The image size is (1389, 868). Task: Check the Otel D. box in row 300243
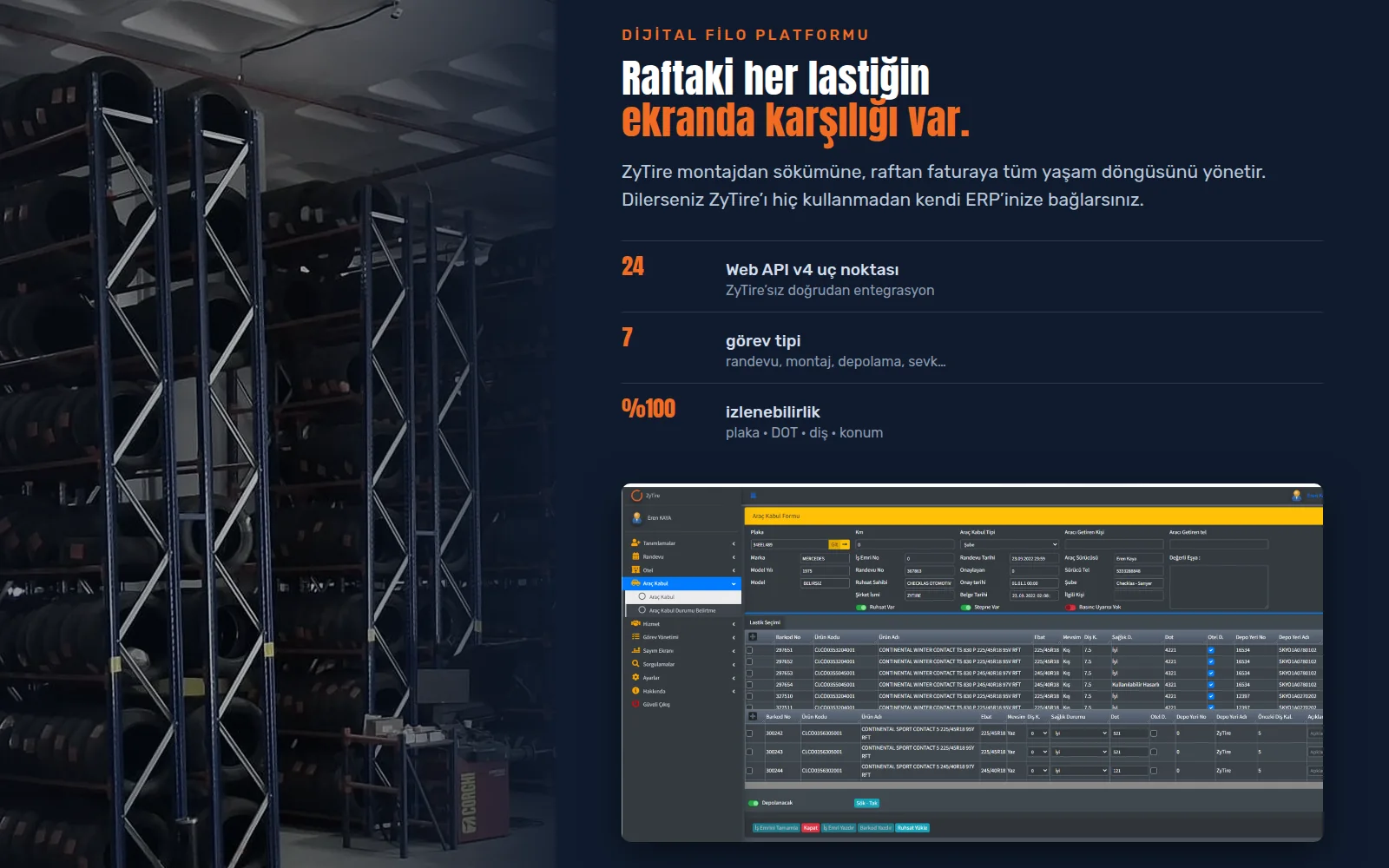coord(1154,752)
